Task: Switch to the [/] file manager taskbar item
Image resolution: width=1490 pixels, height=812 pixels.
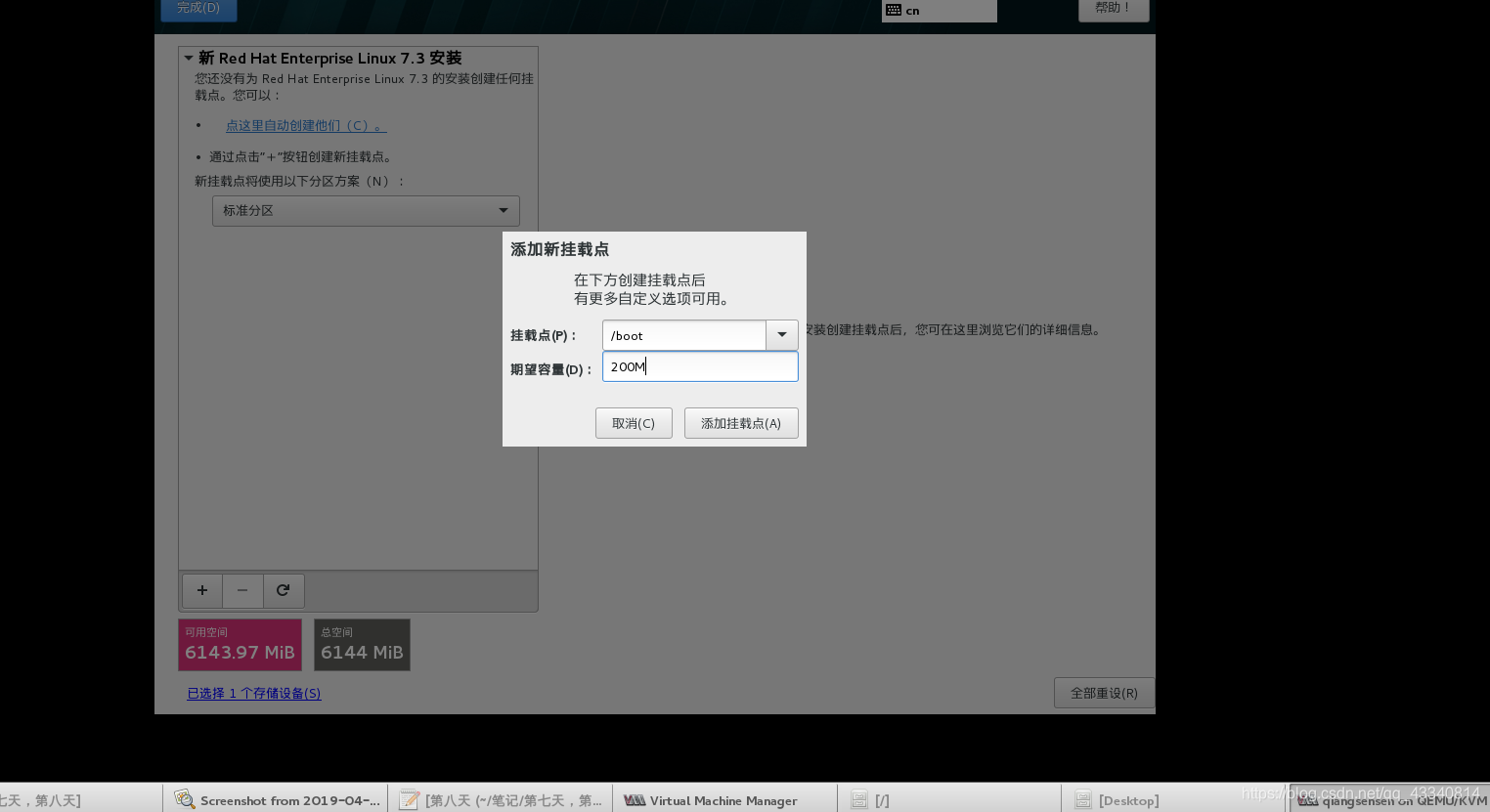Action: coord(948,799)
